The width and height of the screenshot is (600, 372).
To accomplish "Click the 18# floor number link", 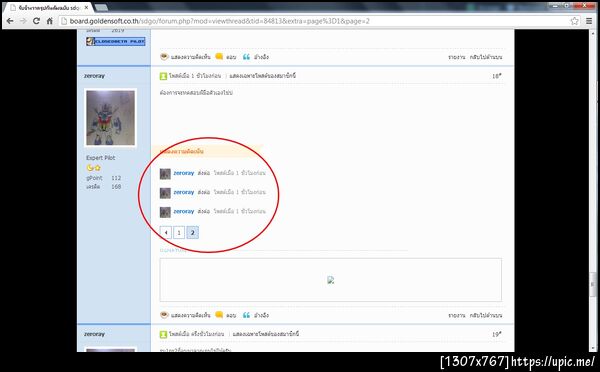I will coord(497,76).
